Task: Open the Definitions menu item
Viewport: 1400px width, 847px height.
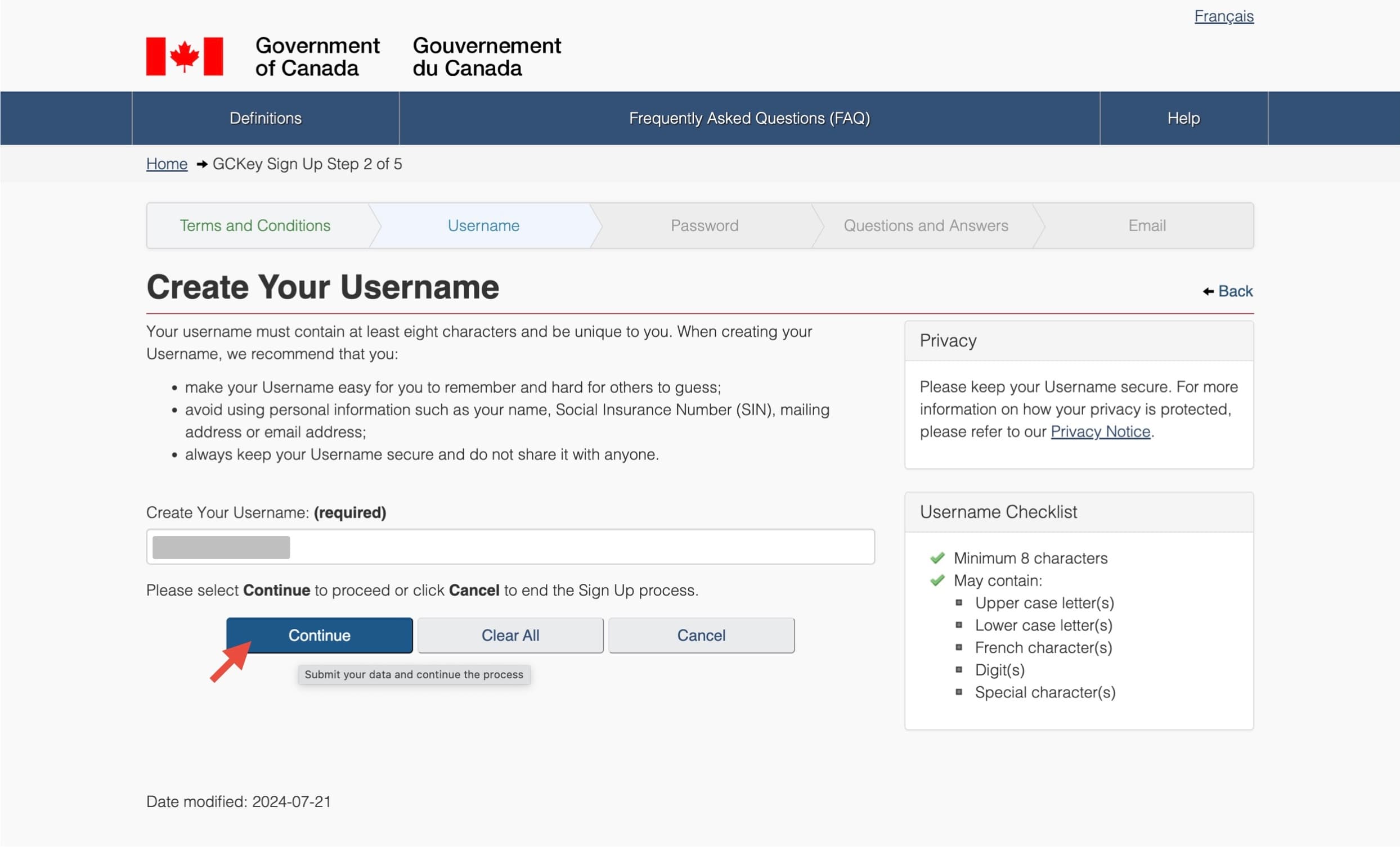Action: coord(266,118)
